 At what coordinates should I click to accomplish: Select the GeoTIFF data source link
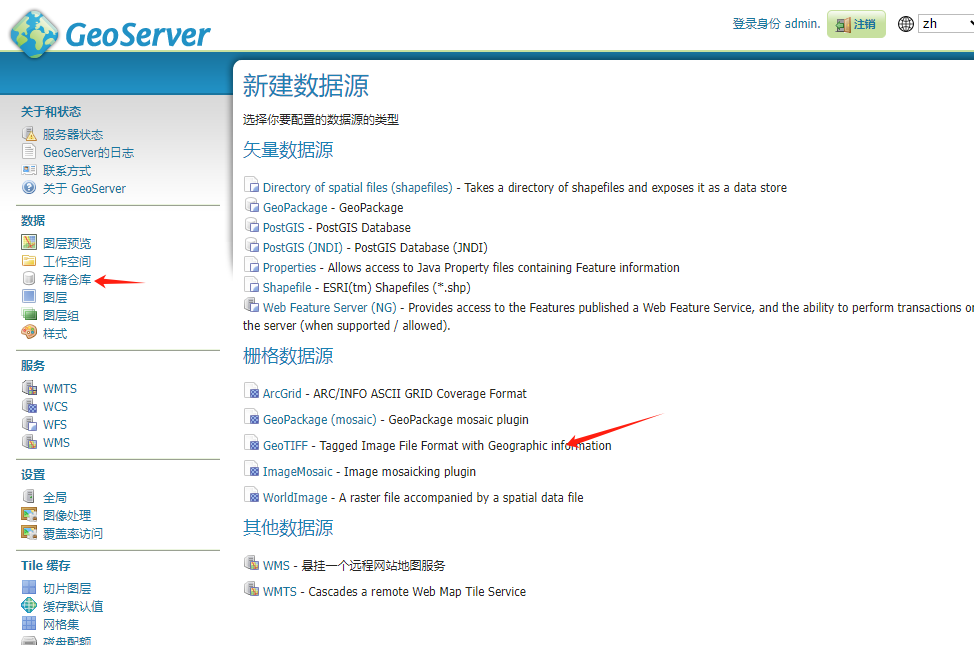[285, 446]
